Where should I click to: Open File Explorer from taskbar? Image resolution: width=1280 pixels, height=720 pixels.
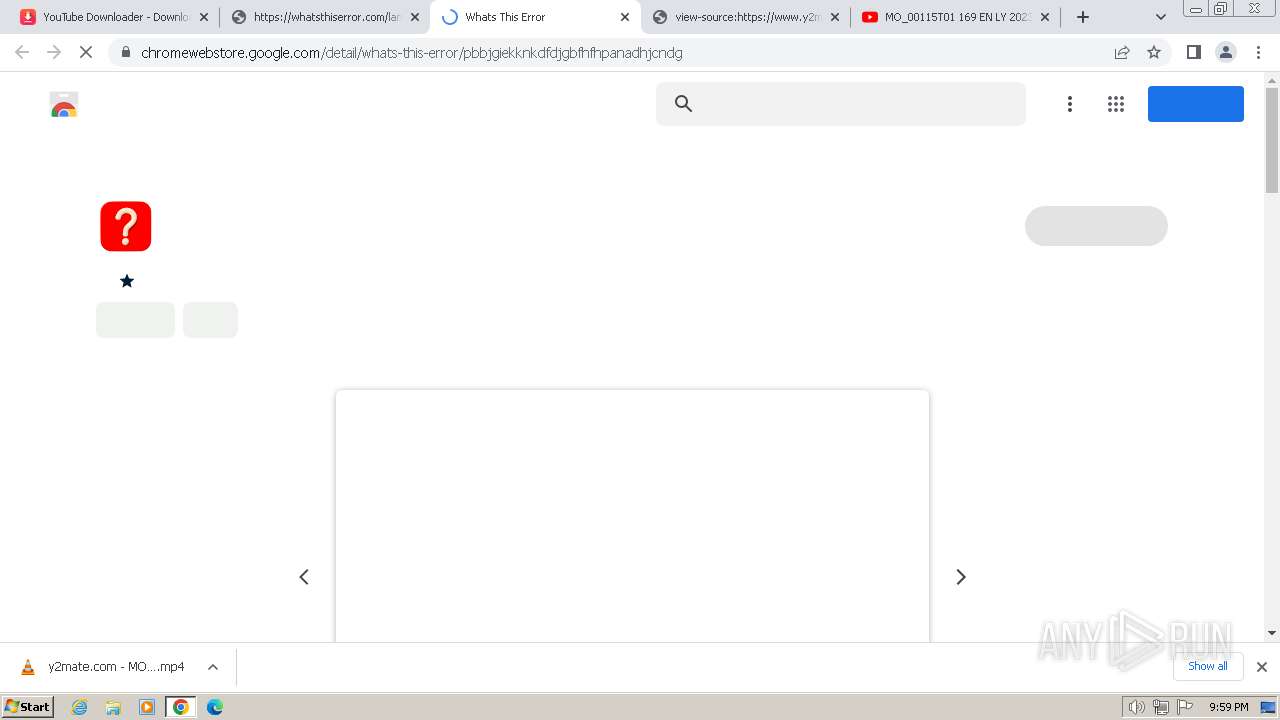pos(113,707)
